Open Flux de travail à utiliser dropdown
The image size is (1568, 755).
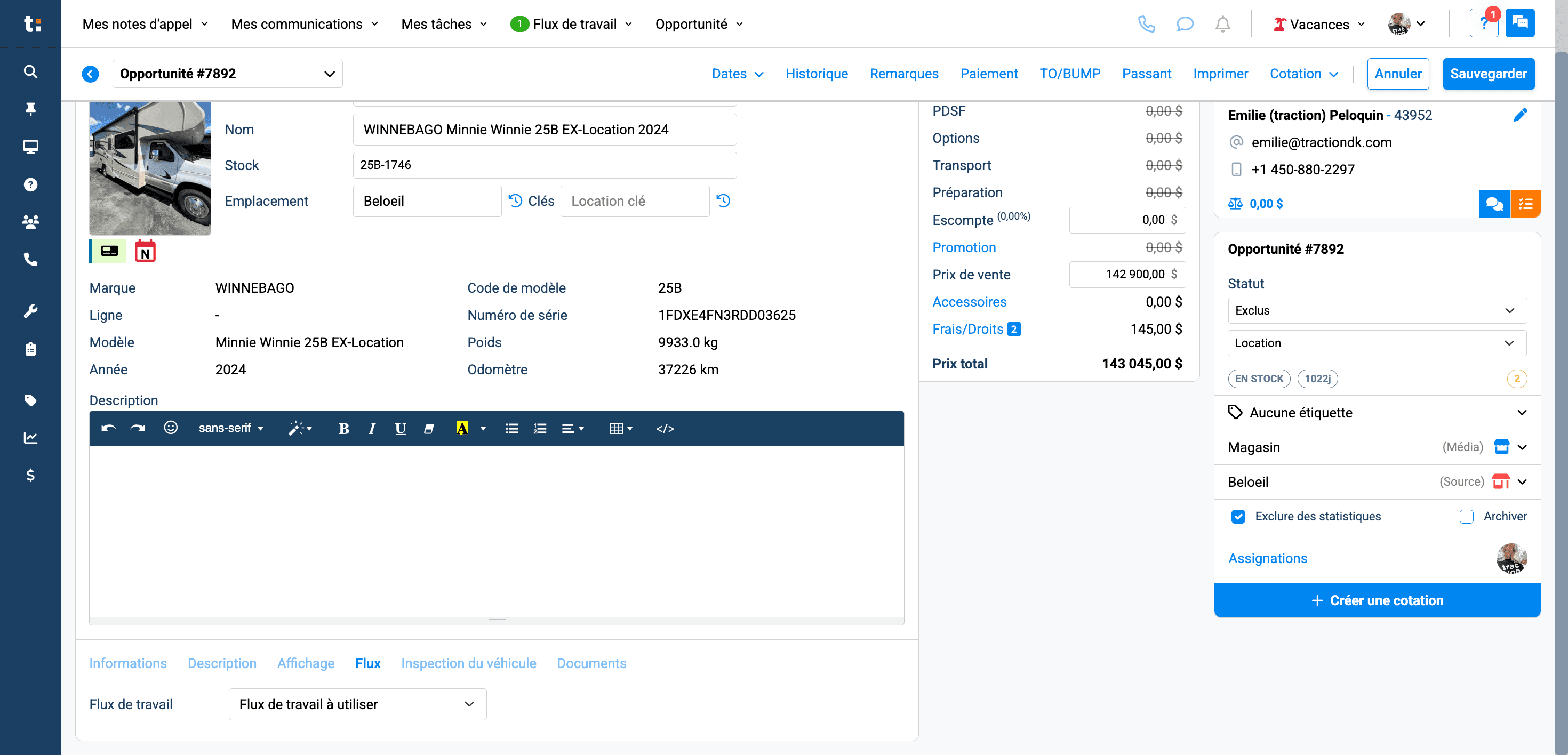click(357, 704)
